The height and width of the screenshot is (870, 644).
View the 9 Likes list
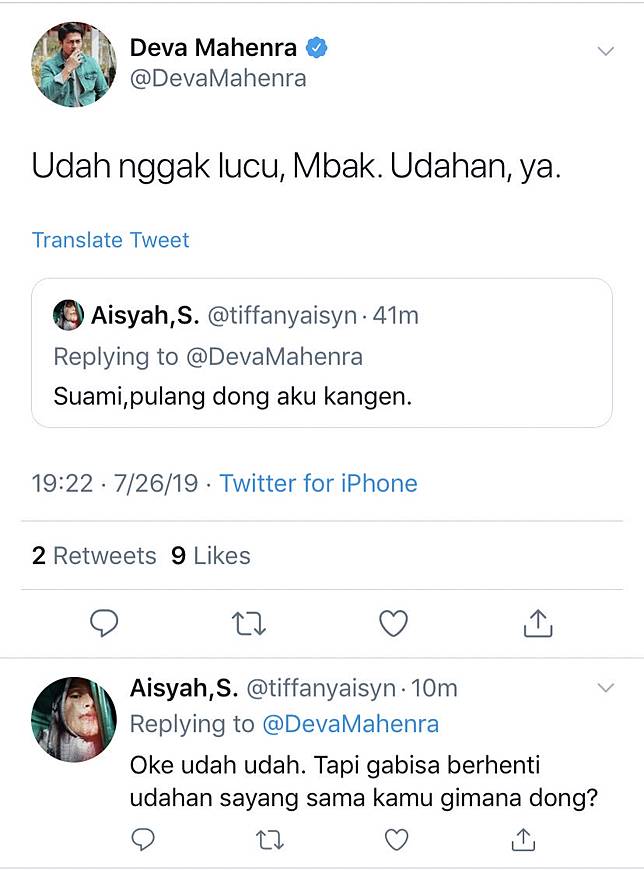[210, 556]
